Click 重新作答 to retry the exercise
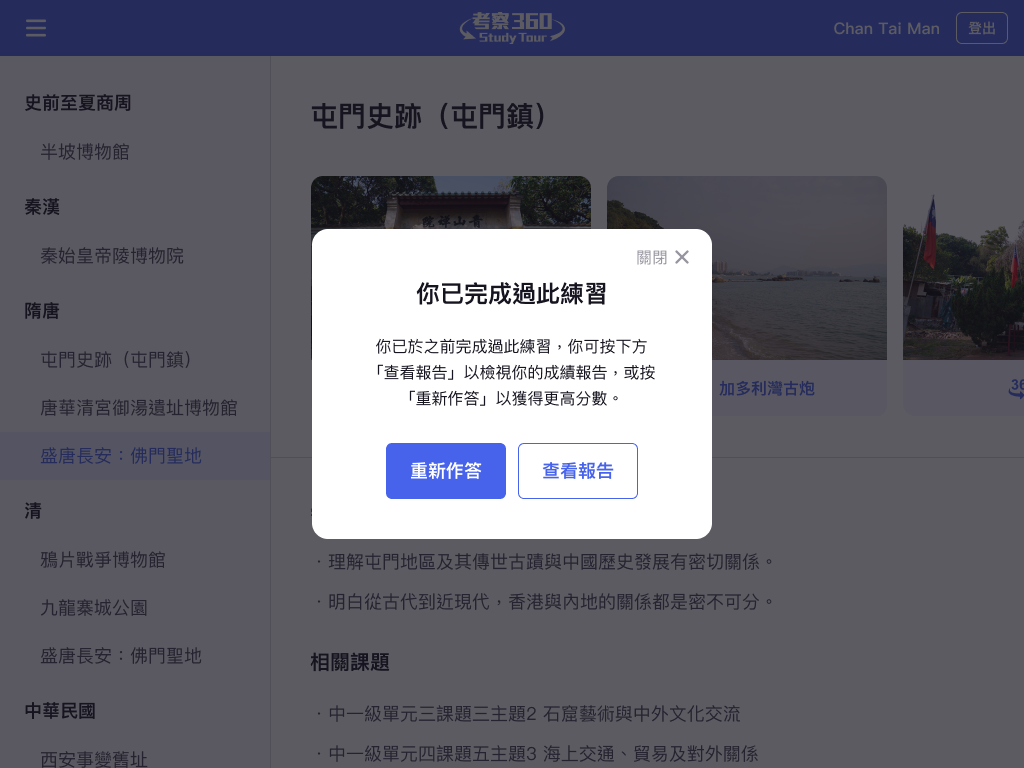The image size is (1024, 768). tap(446, 471)
